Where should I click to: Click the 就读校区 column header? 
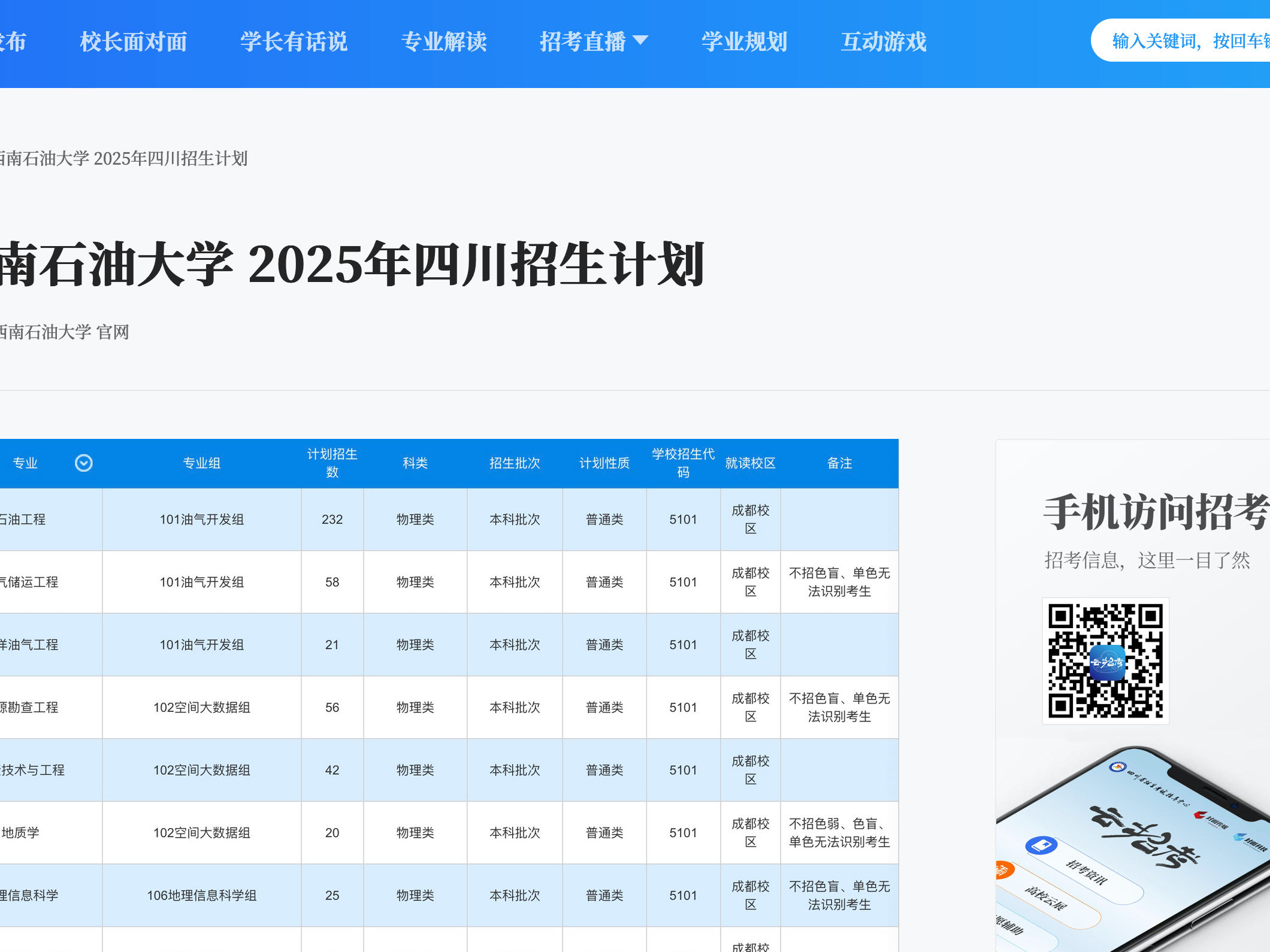pyautogui.click(x=751, y=463)
